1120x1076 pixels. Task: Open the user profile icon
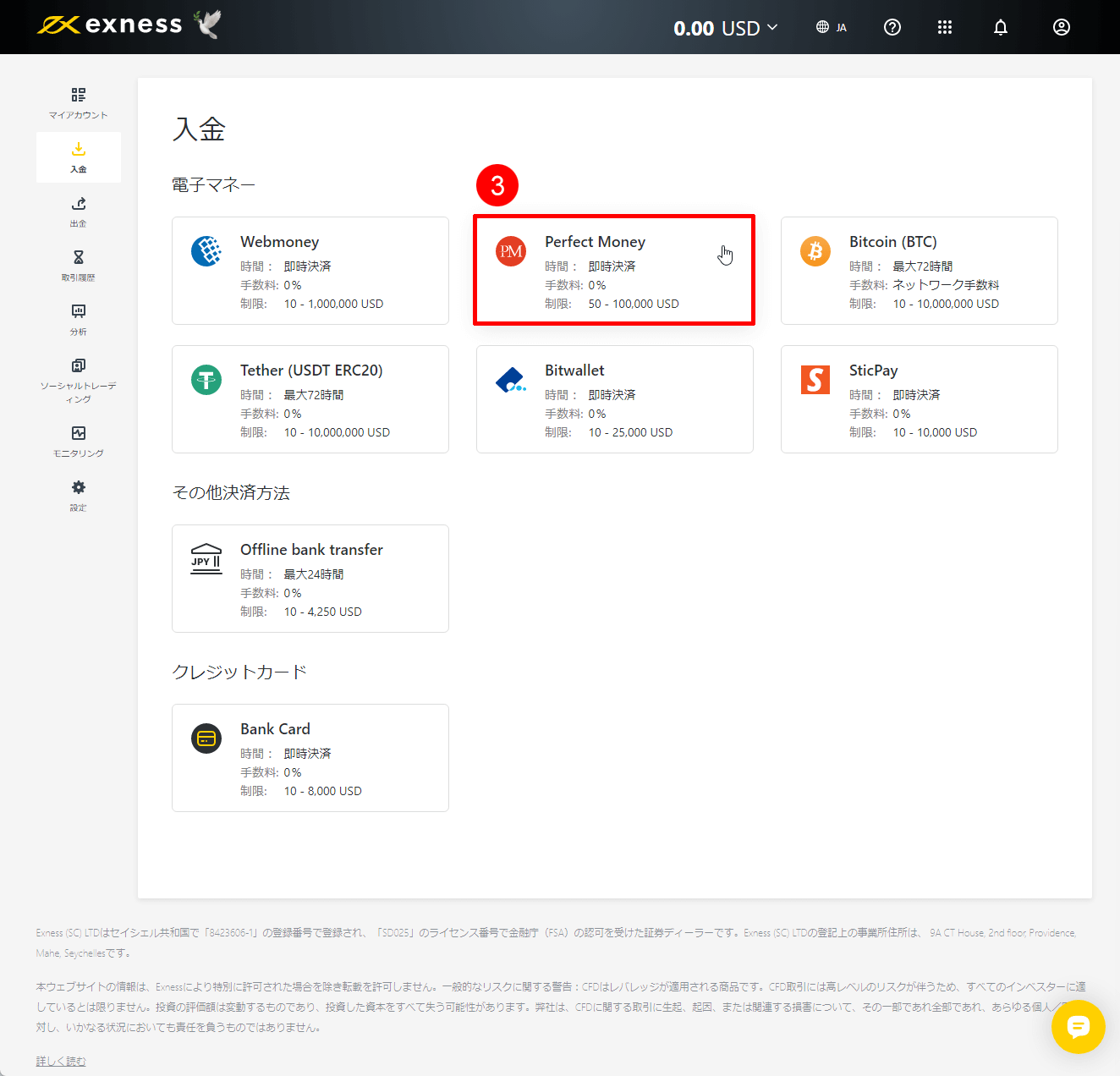pos(1061,27)
